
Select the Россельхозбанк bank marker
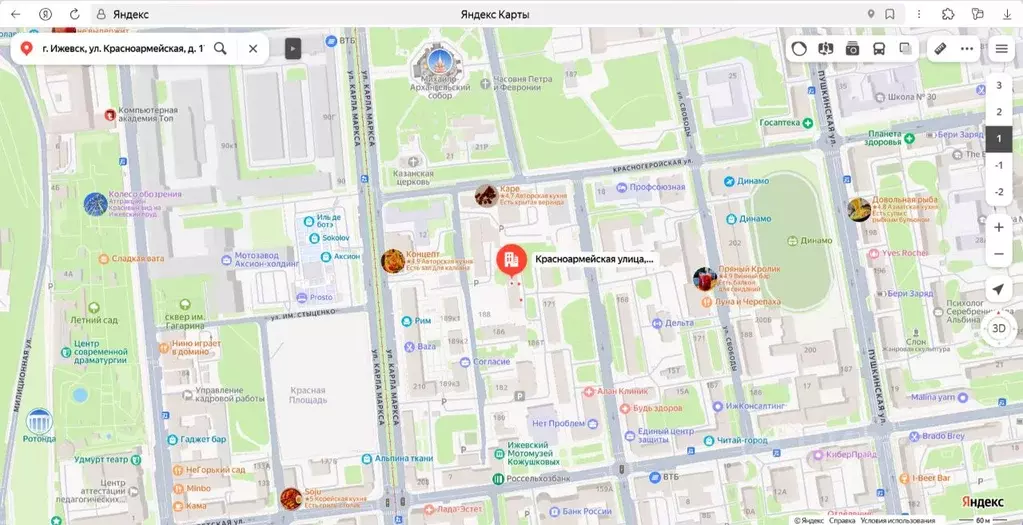coord(498,479)
